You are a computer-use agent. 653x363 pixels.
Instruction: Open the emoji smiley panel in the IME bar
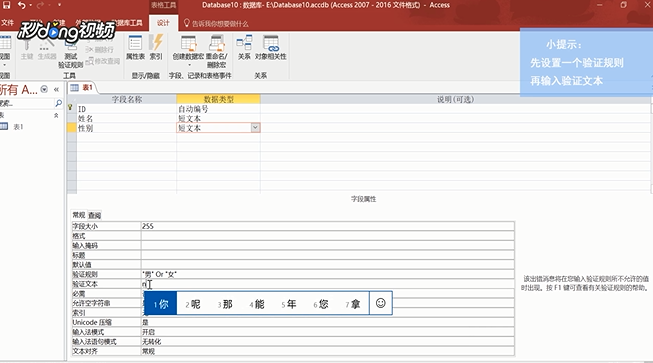381,303
